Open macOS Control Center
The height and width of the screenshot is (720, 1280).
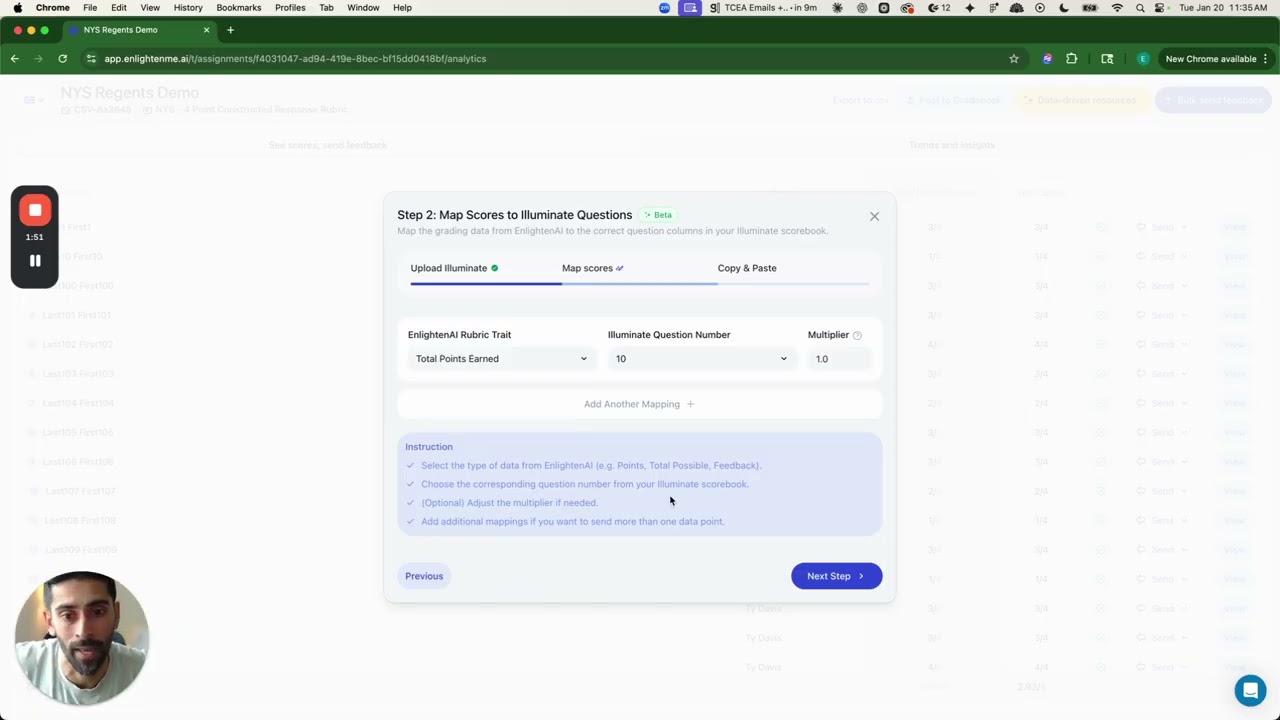[x=1161, y=8]
